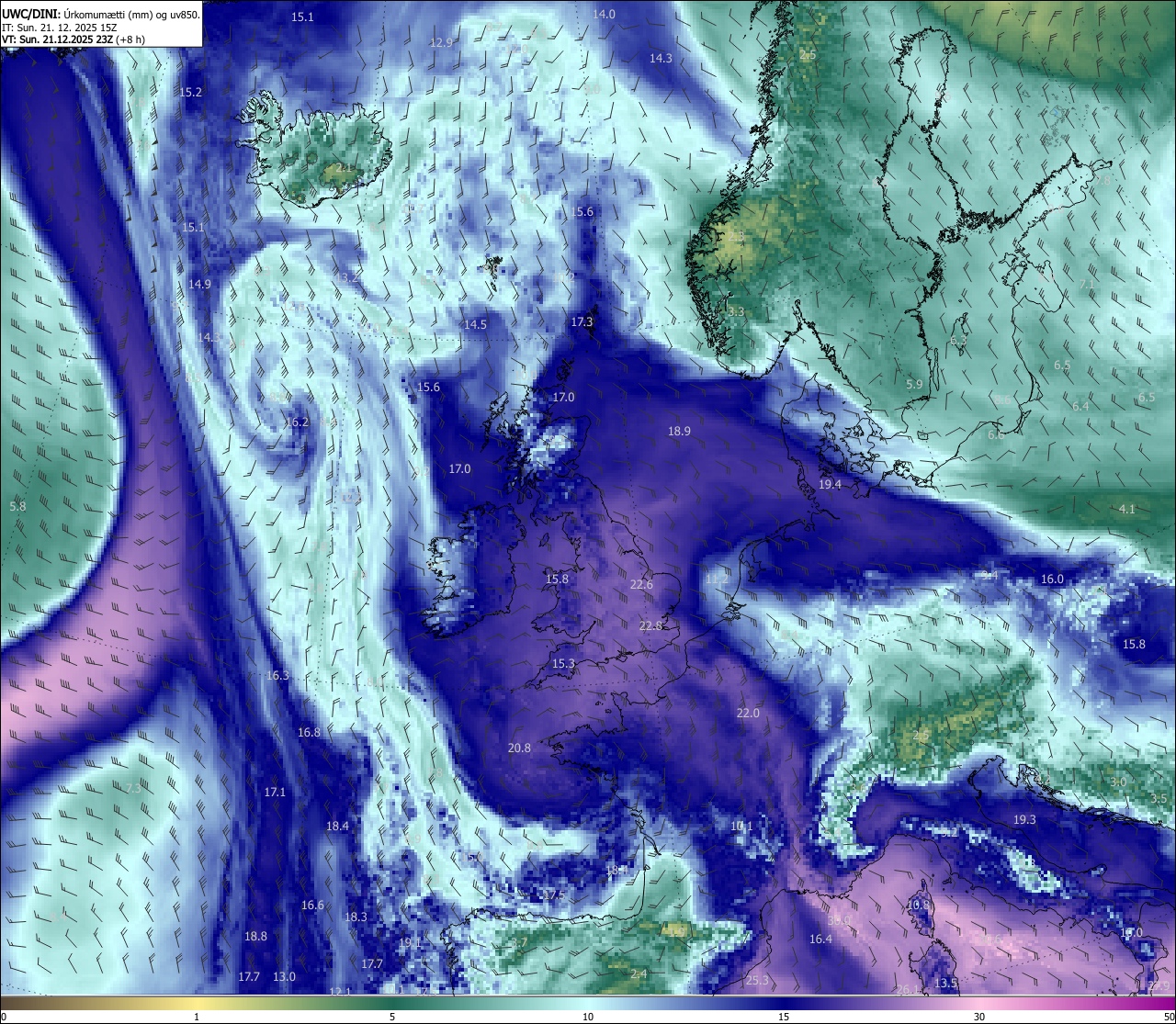This screenshot has width=1176, height=1024.
Task: Pick the 12.9 value north of Iceland
Action: (442, 42)
